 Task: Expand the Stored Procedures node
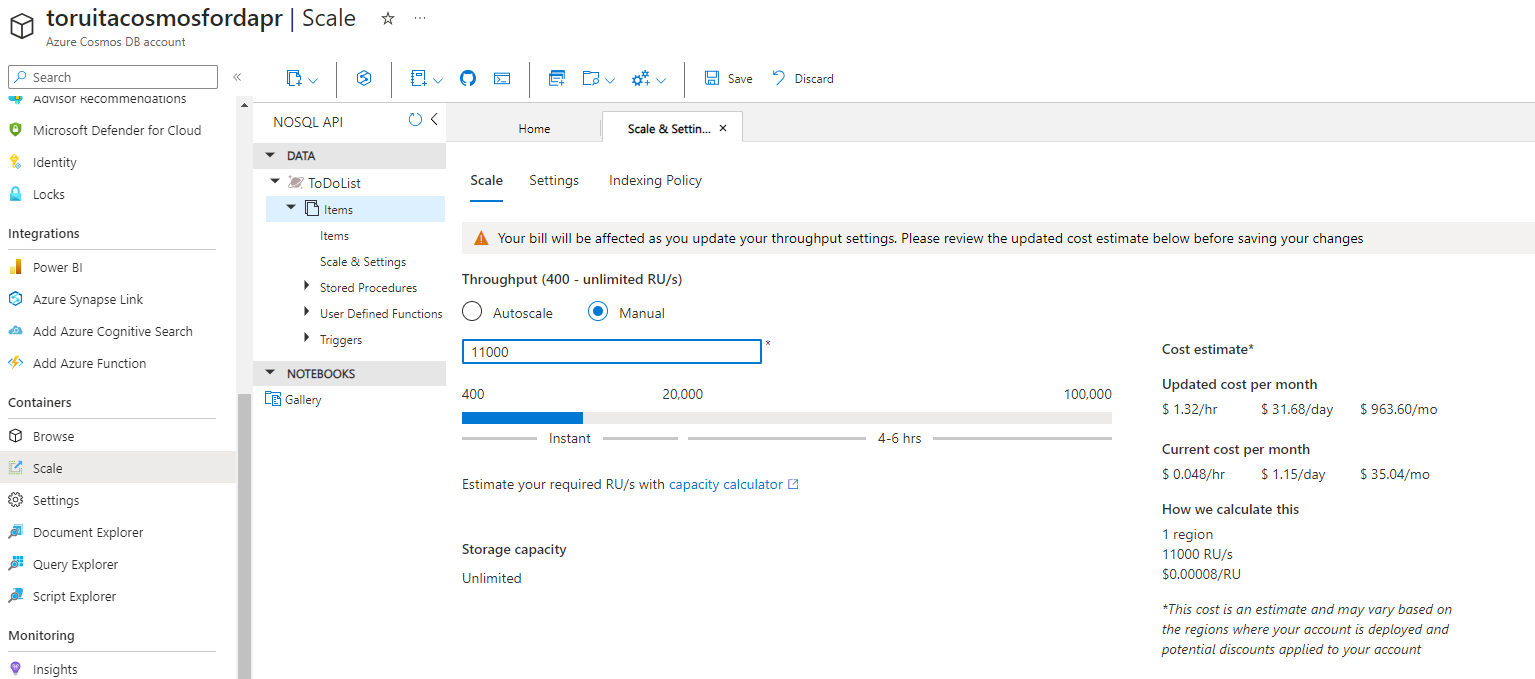point(307,287)
